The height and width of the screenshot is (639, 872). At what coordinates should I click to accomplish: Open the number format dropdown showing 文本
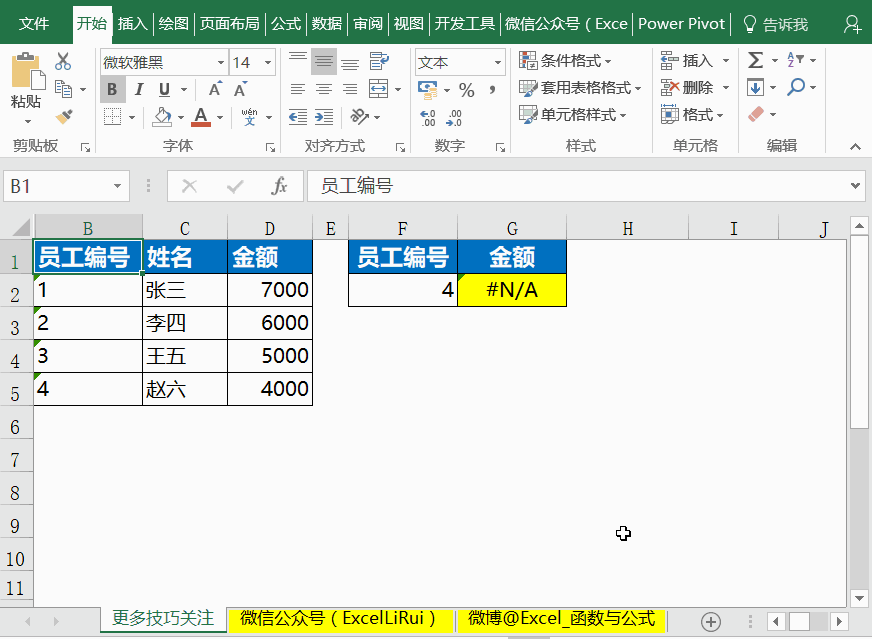pos(497,61)
